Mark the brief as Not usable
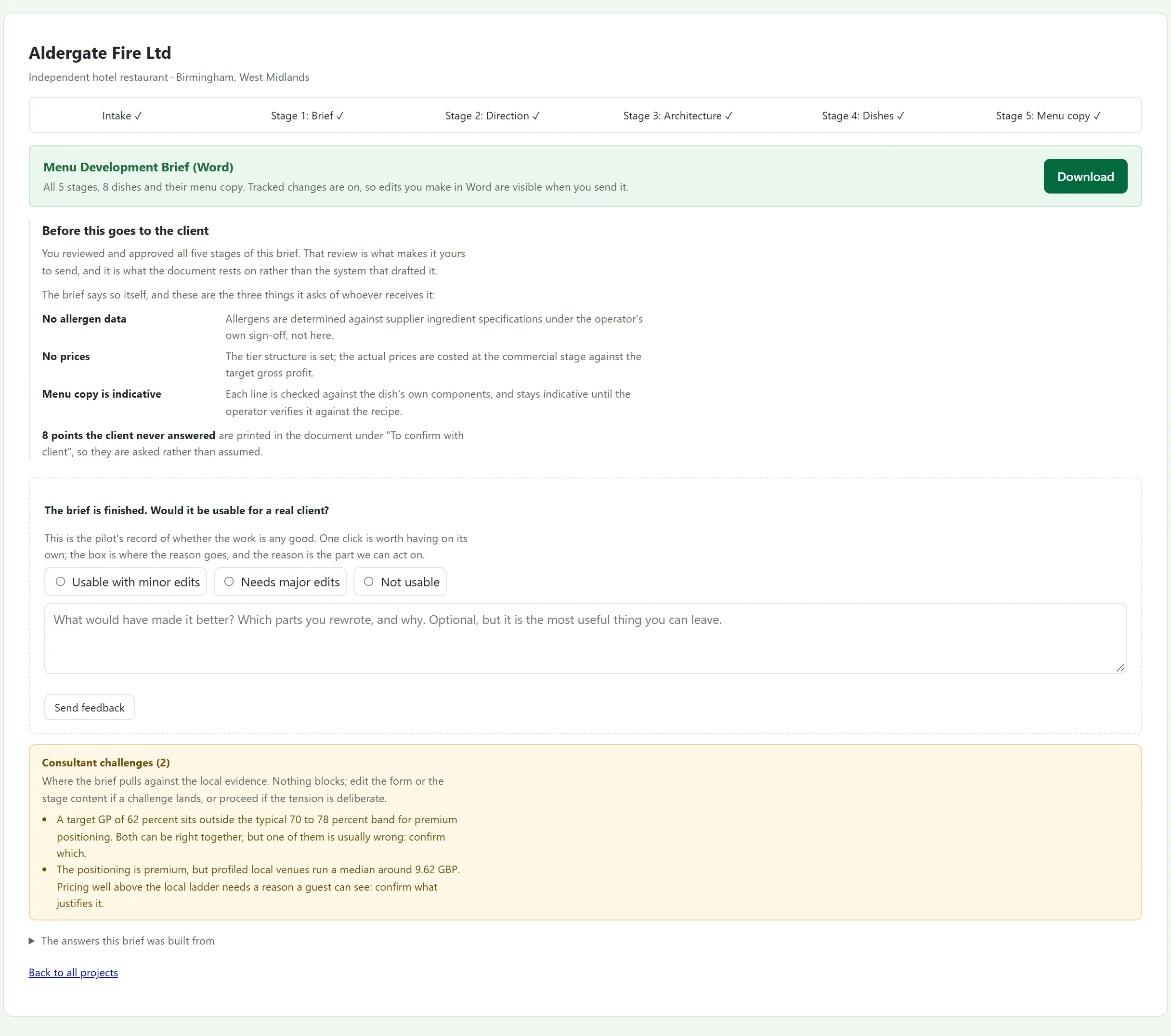 coord(400,582)
